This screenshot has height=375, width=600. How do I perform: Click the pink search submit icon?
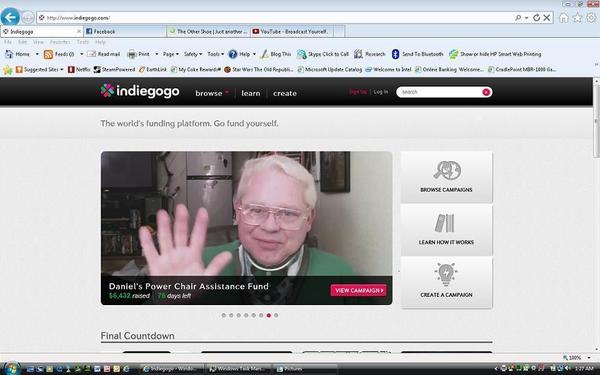point(486,92)
